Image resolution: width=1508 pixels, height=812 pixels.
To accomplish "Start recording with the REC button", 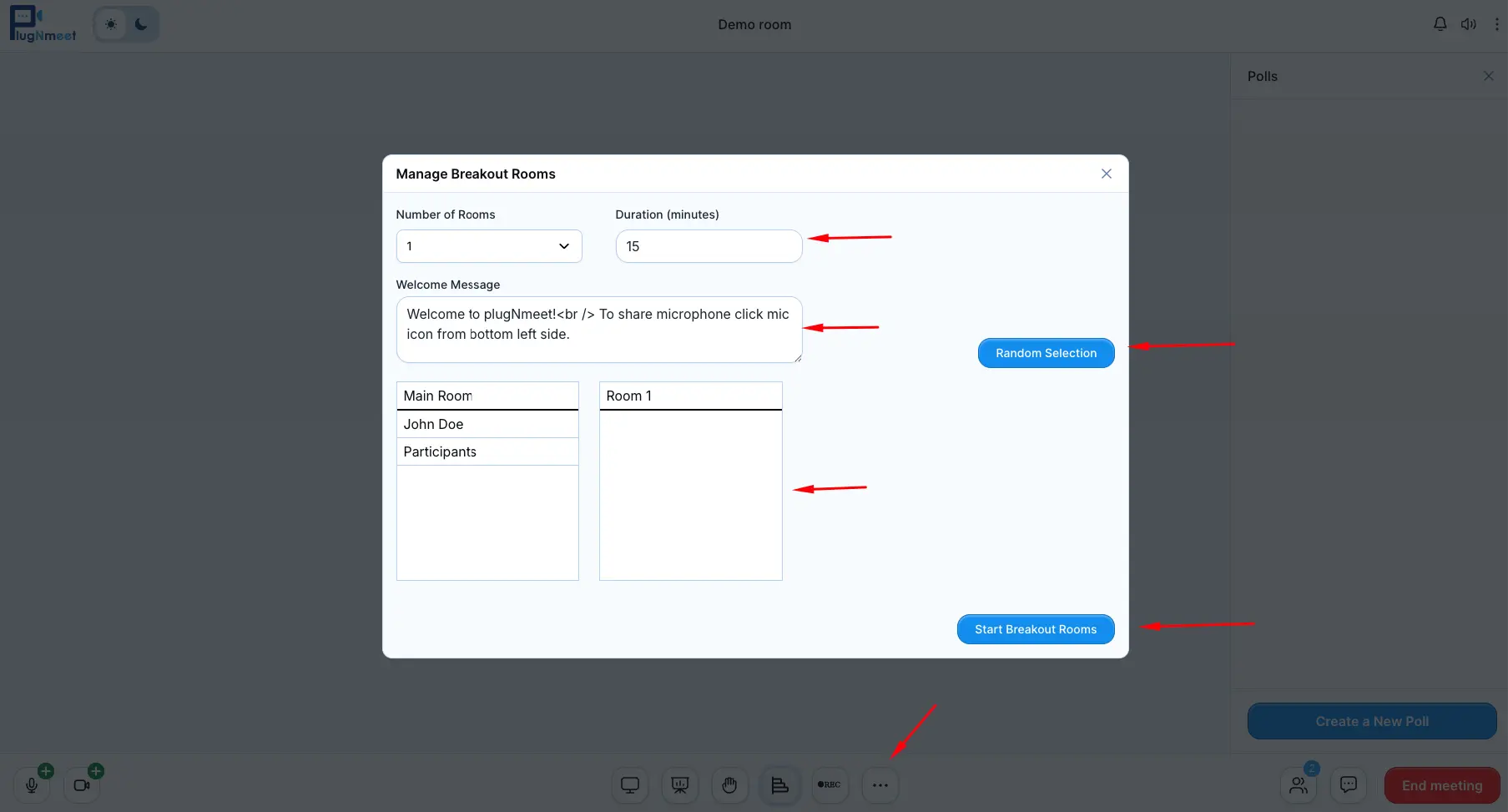I will click(830, 785).
